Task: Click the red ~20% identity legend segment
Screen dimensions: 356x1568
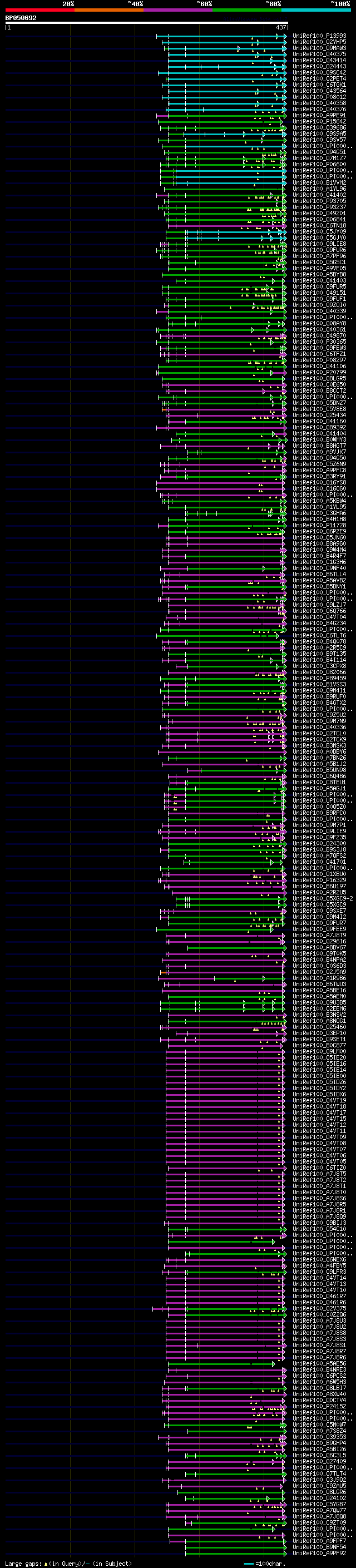Action: (x=39, y=10)
